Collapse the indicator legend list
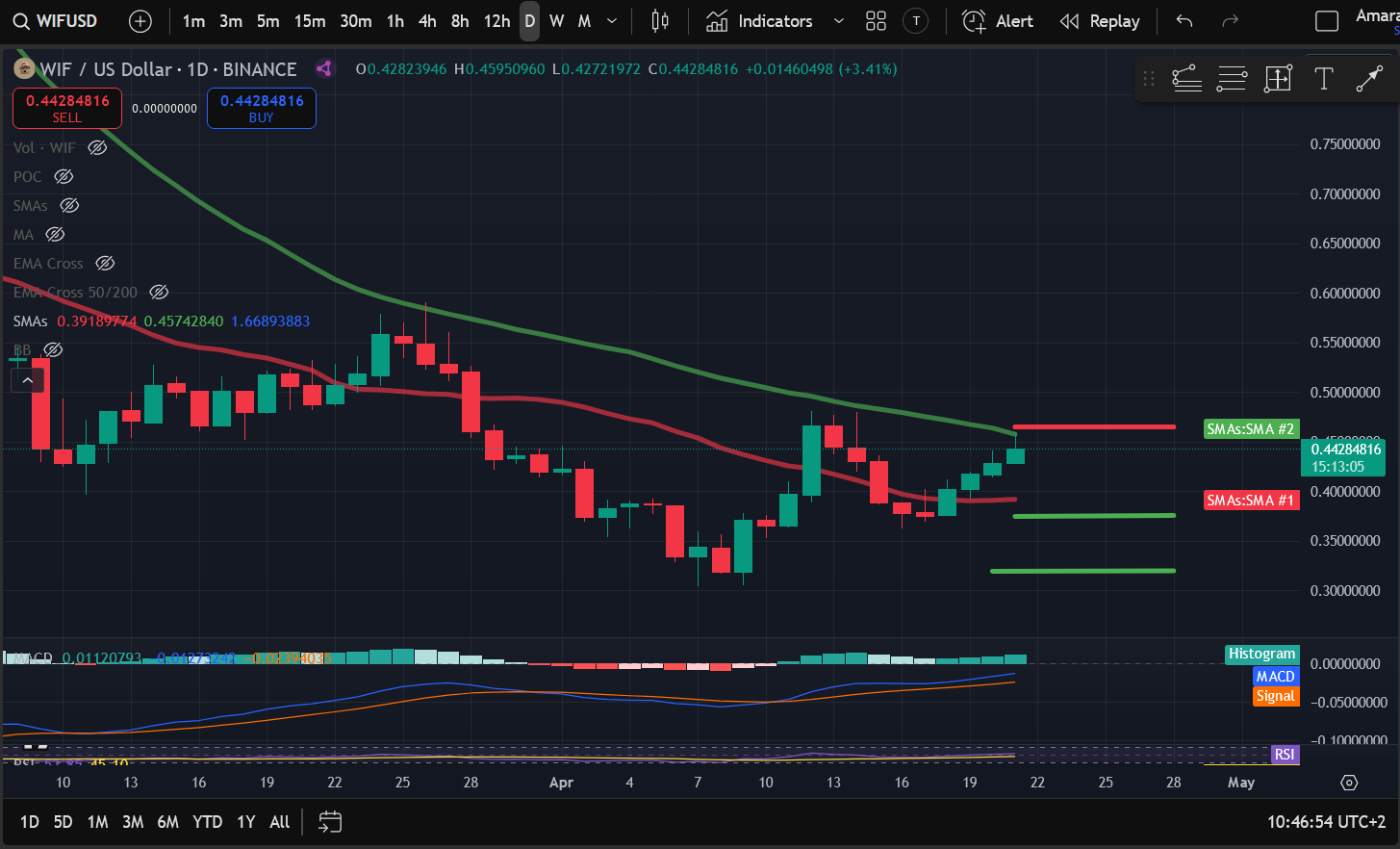 [28, 381]
